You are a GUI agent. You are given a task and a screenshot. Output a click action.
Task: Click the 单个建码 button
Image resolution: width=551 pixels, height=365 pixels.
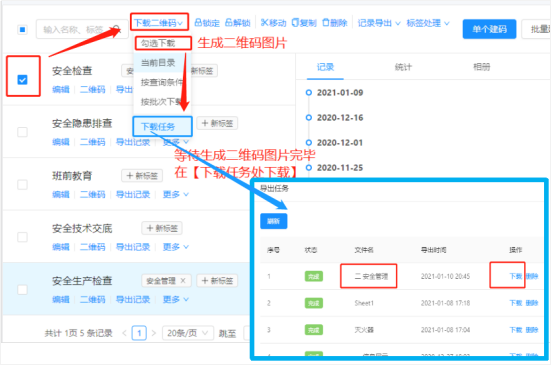(489, 29)
